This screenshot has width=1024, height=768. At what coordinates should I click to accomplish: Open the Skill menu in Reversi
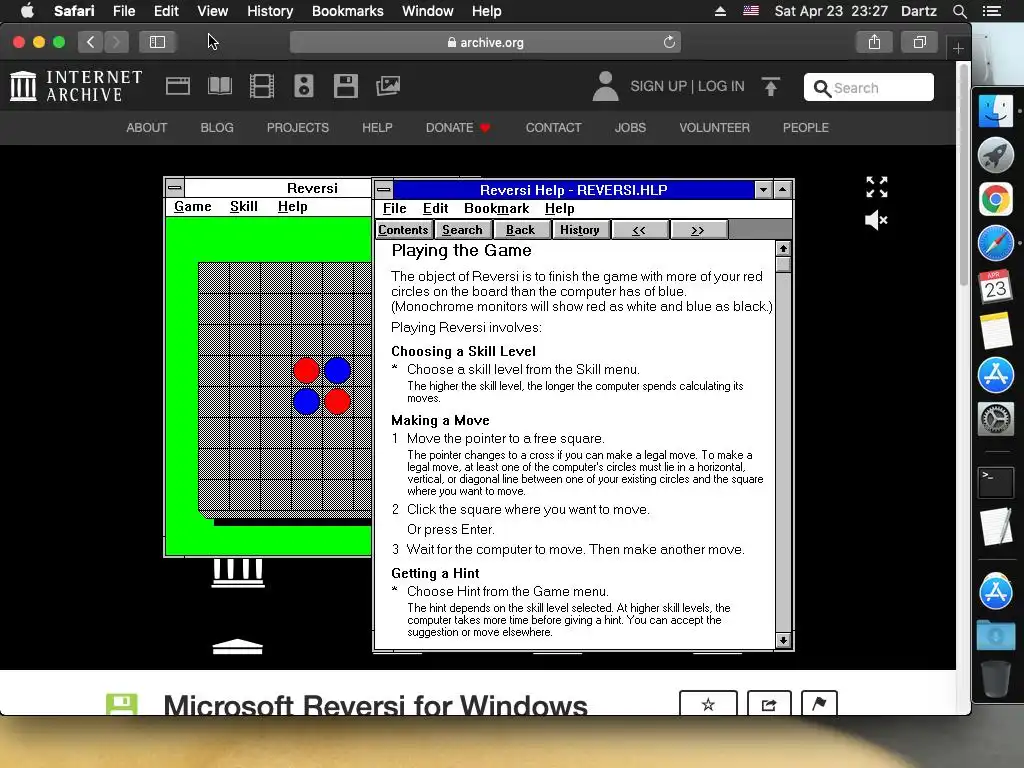click(x=244, y=206)
